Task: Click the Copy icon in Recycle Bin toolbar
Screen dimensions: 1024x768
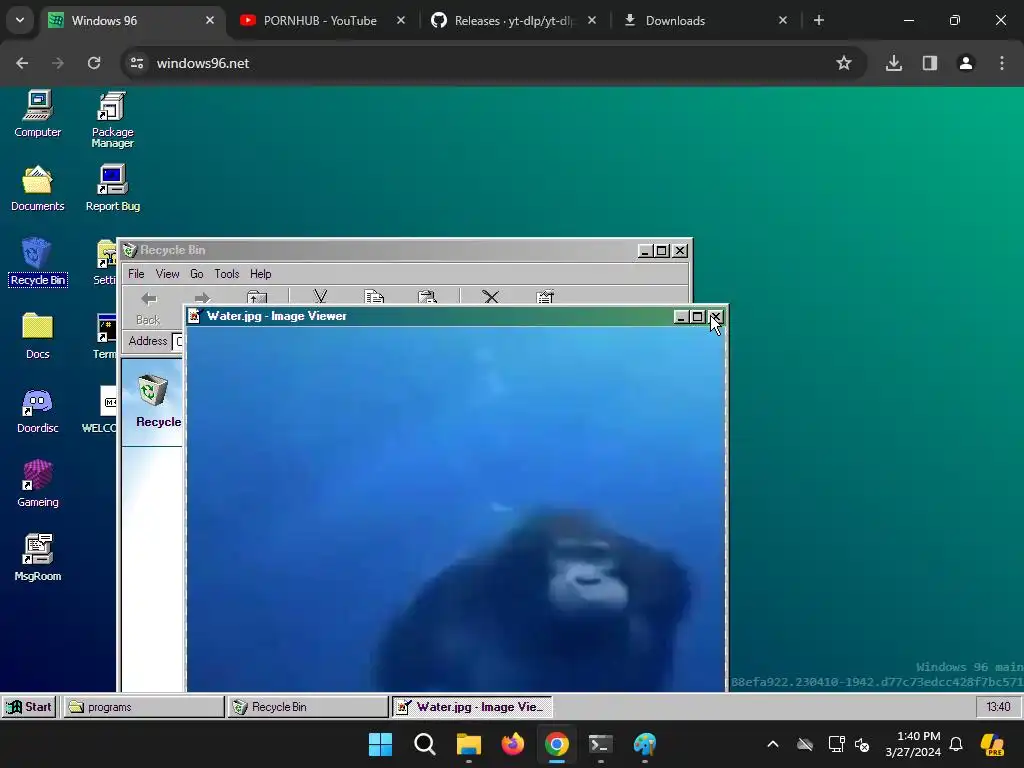Action: [374, 296]
